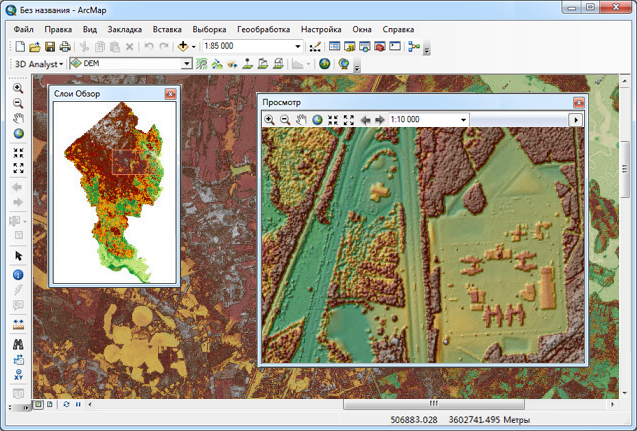Click Full Extent globe in Просмотр window
This screenshot has width=637, height=431.
(317, 119)
